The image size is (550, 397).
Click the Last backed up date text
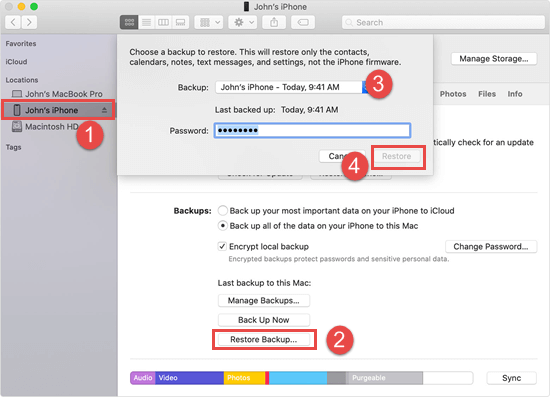pyautogui.click(x=309, y=110)
